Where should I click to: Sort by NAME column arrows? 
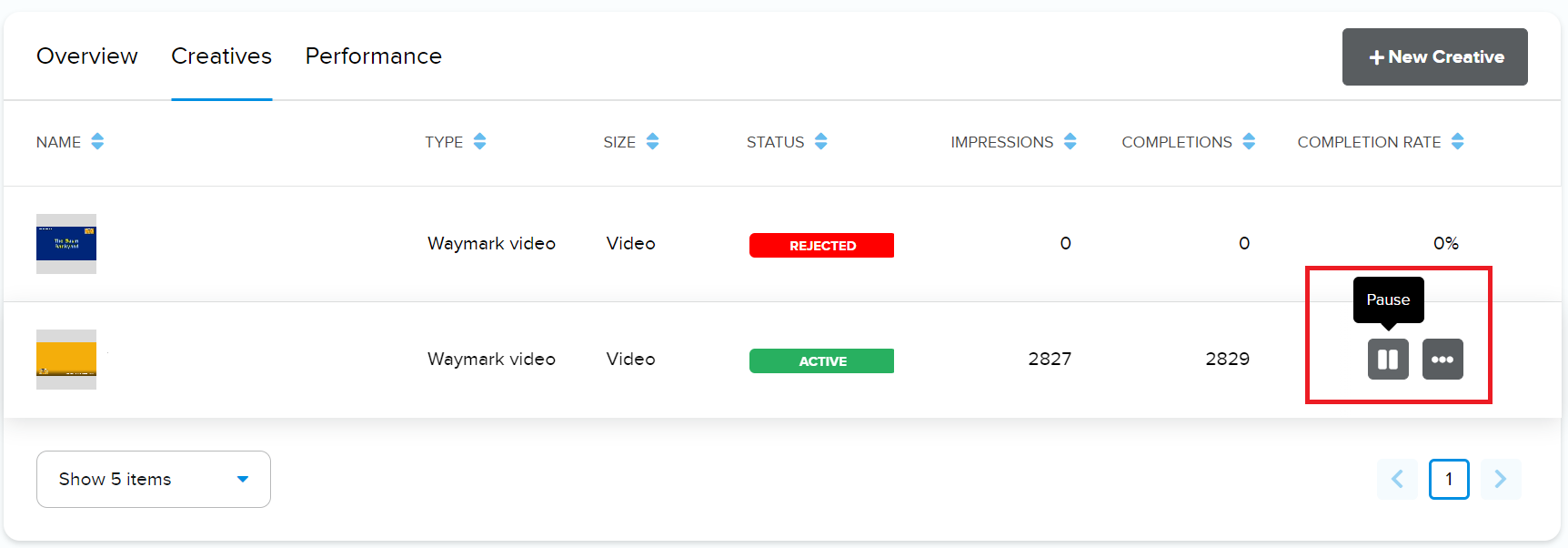coord(97,142)
